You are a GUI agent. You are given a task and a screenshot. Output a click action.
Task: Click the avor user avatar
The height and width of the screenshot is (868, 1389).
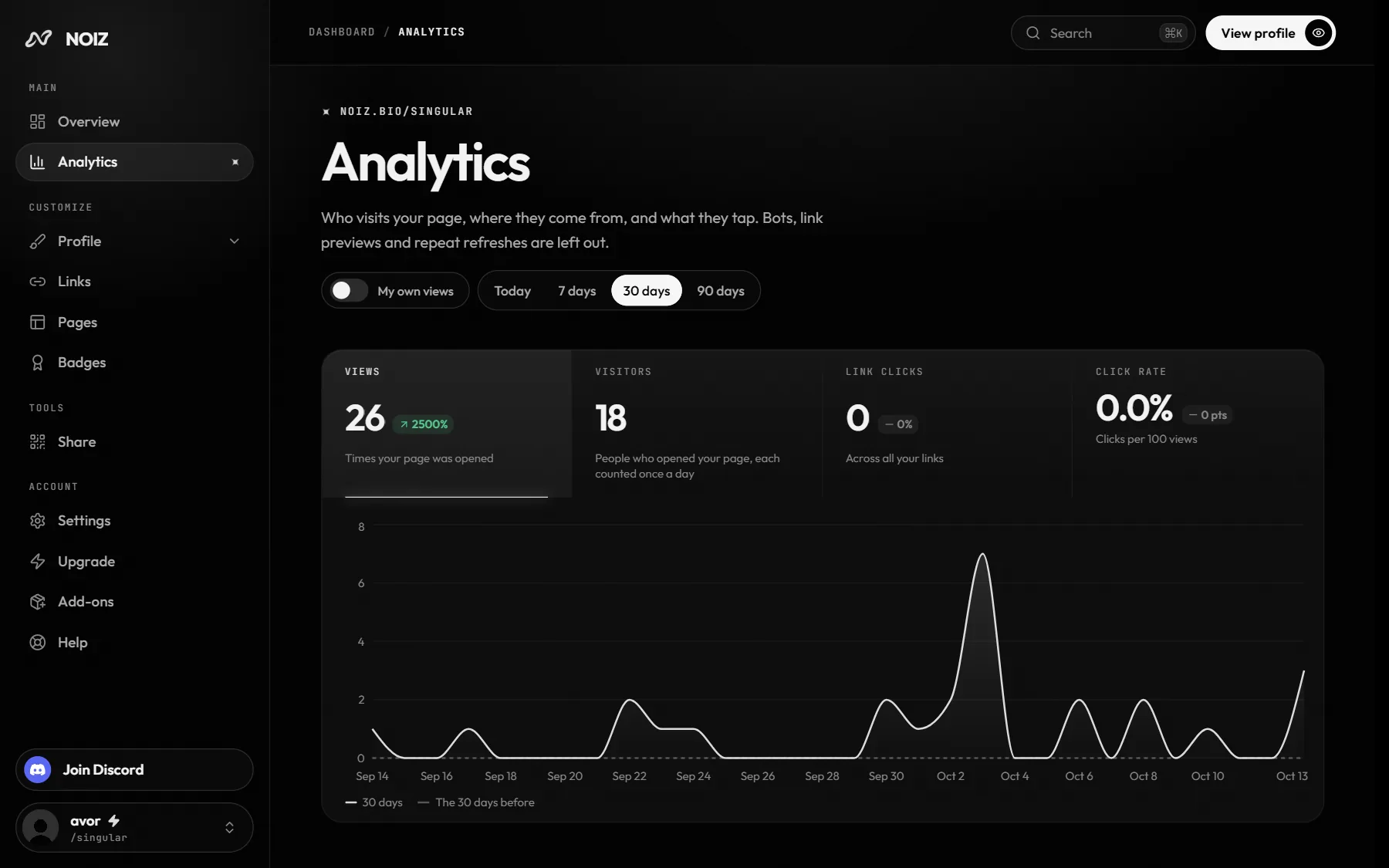[x=41, y=827]
